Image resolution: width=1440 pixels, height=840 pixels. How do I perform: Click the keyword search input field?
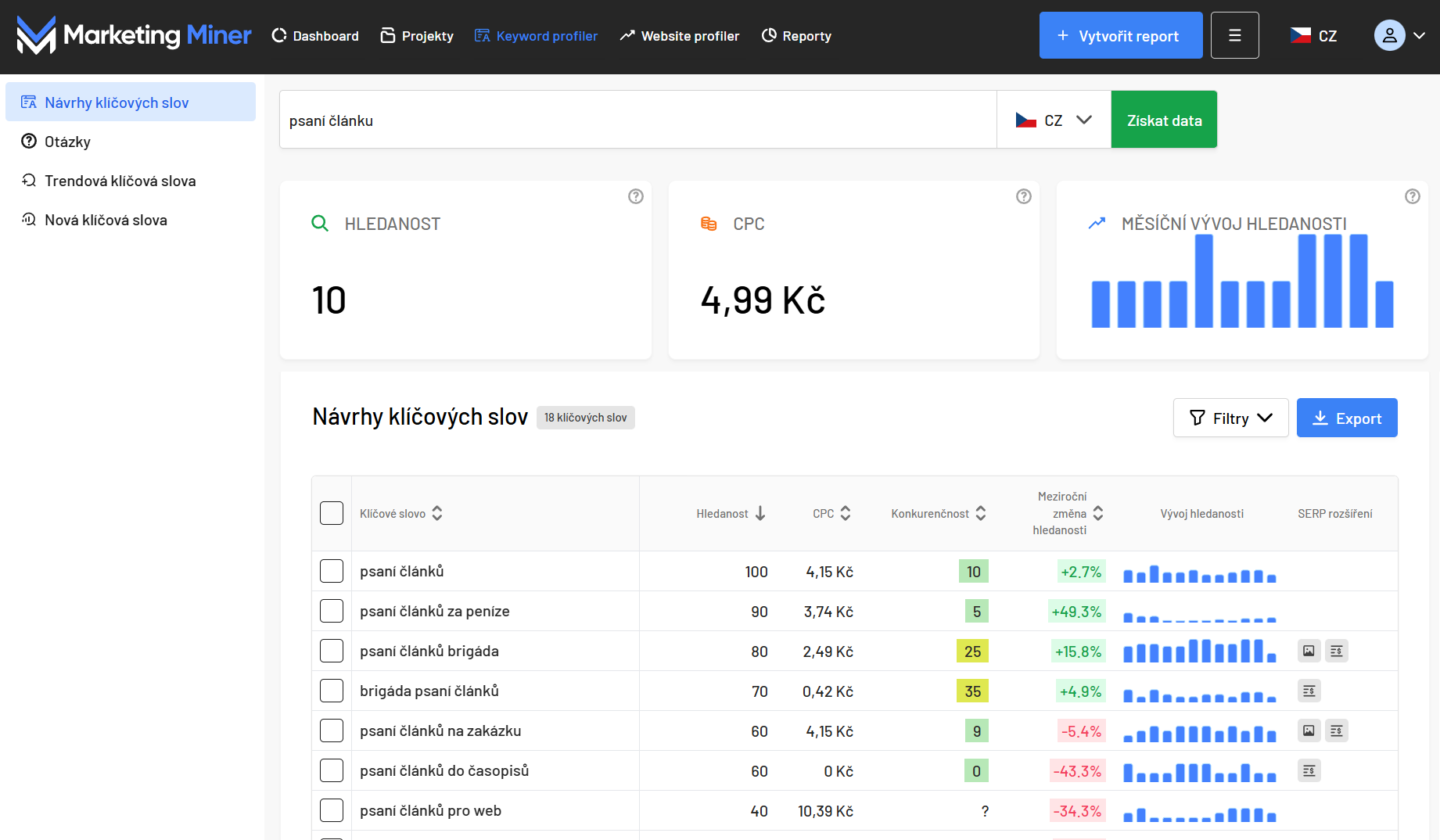click(x=637, y=120)
